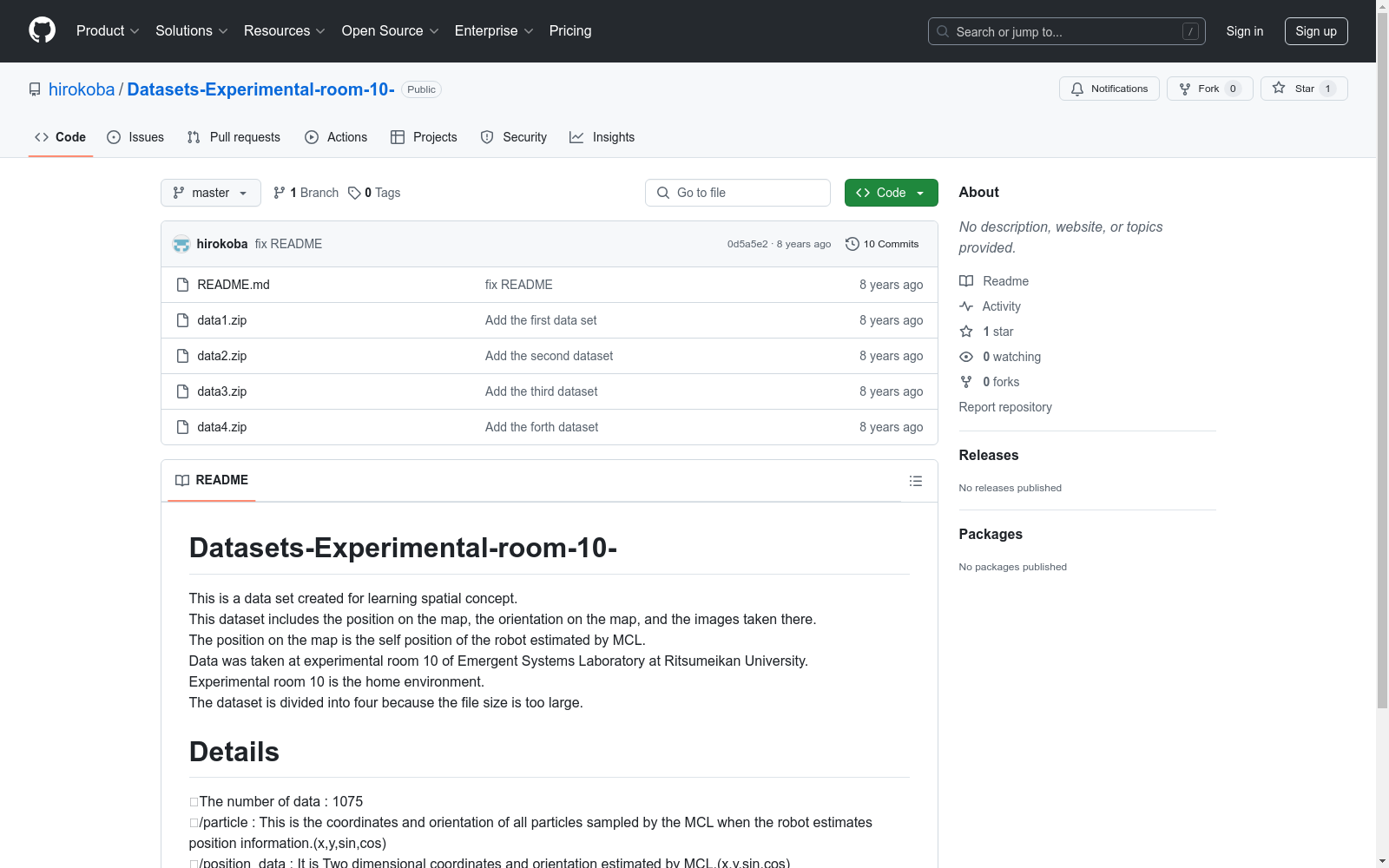The image size is (1389, 868).
Task: Focus the 'Search or jump to...' field
Action: click(x=1067, y=31)
